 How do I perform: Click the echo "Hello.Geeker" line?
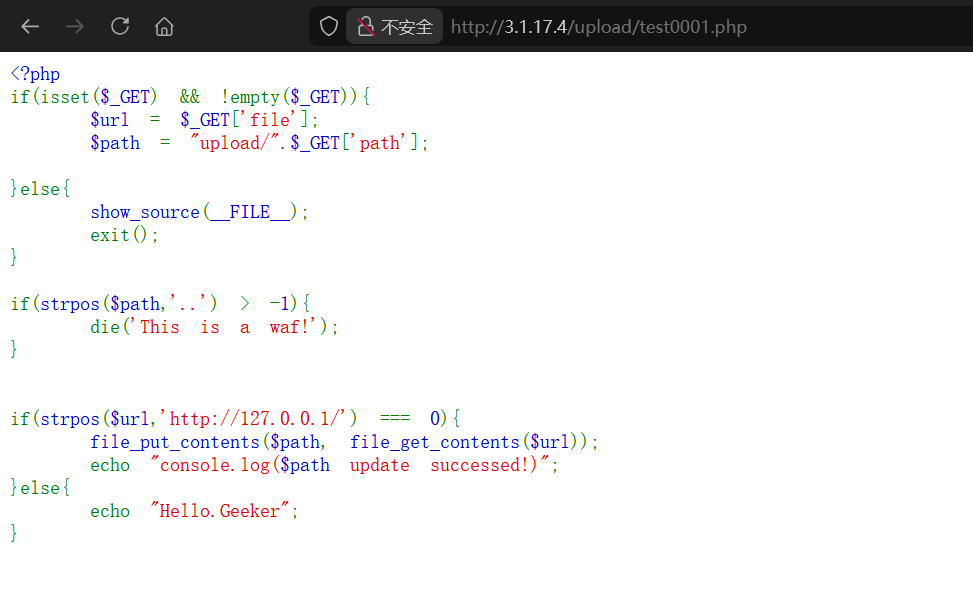194,511
